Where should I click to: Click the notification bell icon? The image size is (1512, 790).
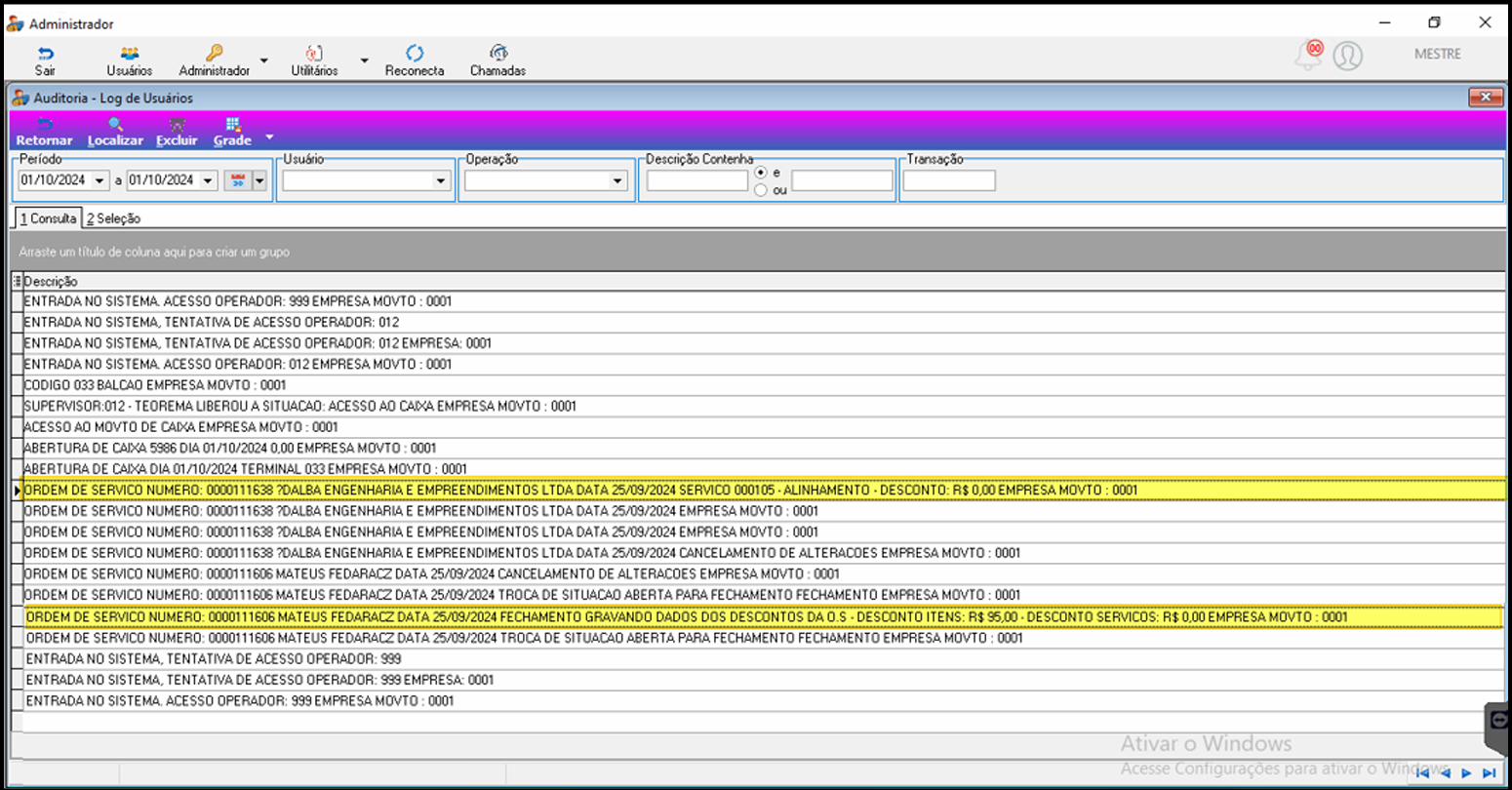[x=1308, y=56]
